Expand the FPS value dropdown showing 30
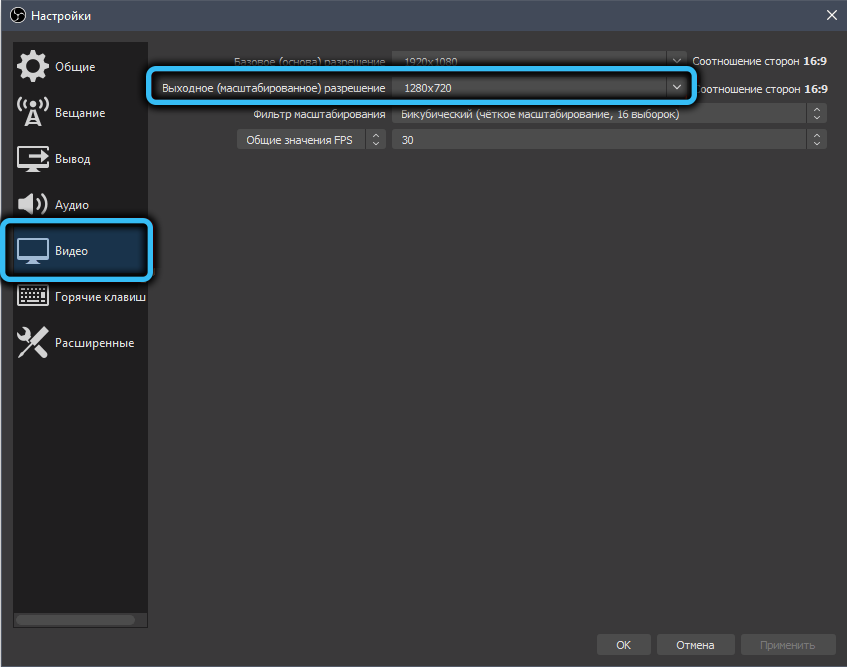Viewport: 847px width, 667px height. pyautogui.click(x=817, y=140)
